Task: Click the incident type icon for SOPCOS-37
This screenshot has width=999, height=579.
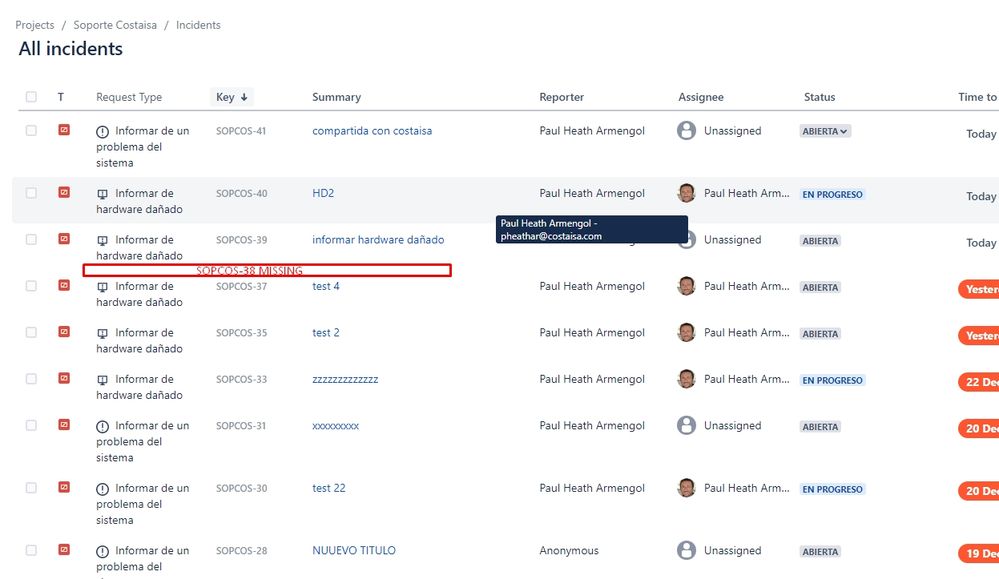Action: tap(64, 285)
